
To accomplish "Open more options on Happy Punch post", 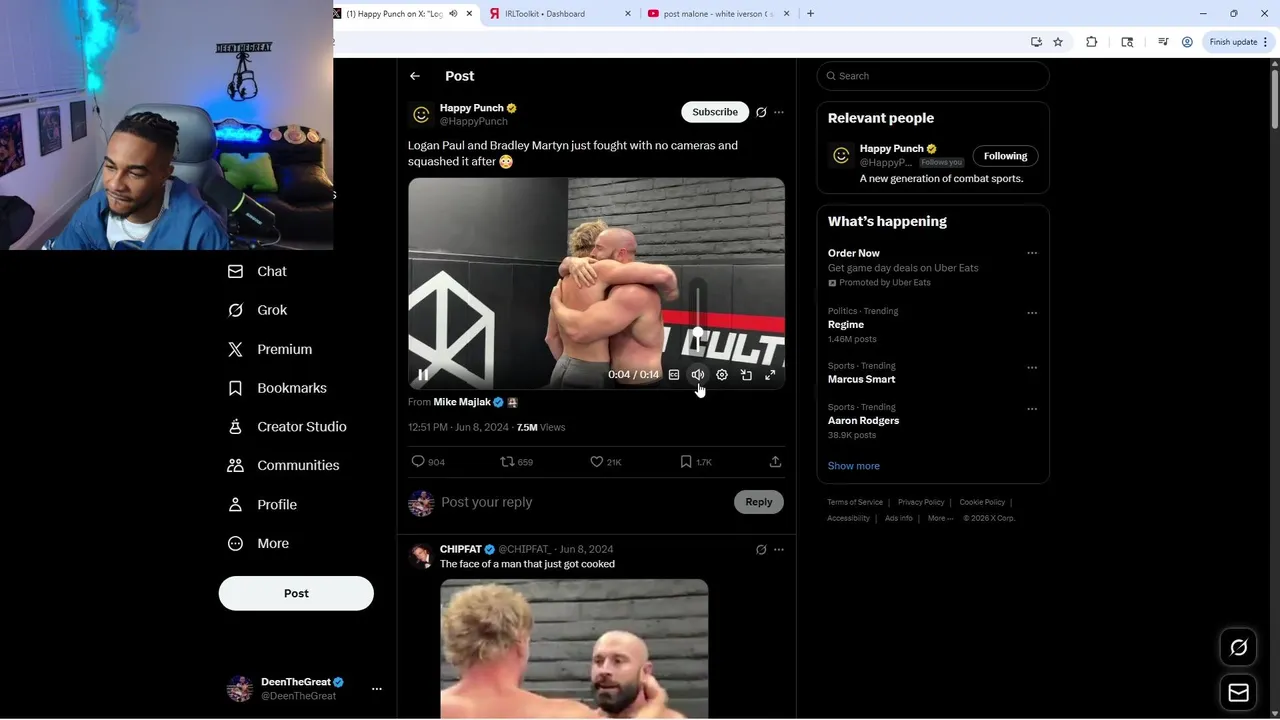I will (x=779, y=112).
